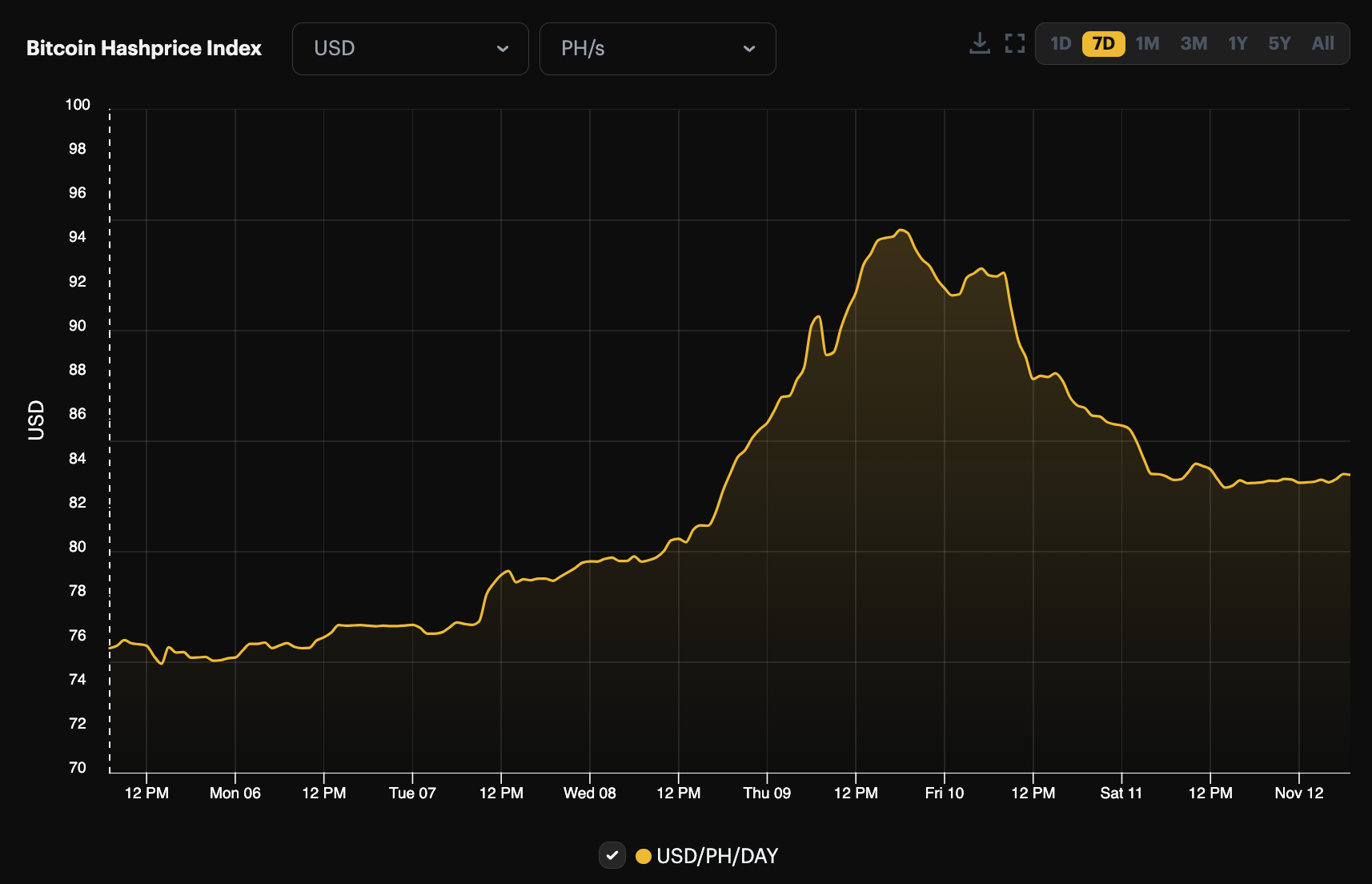Viewport: 1372px width, 884px height.
Task: Switch to the 1D time range
Action: pos(1060,44)
